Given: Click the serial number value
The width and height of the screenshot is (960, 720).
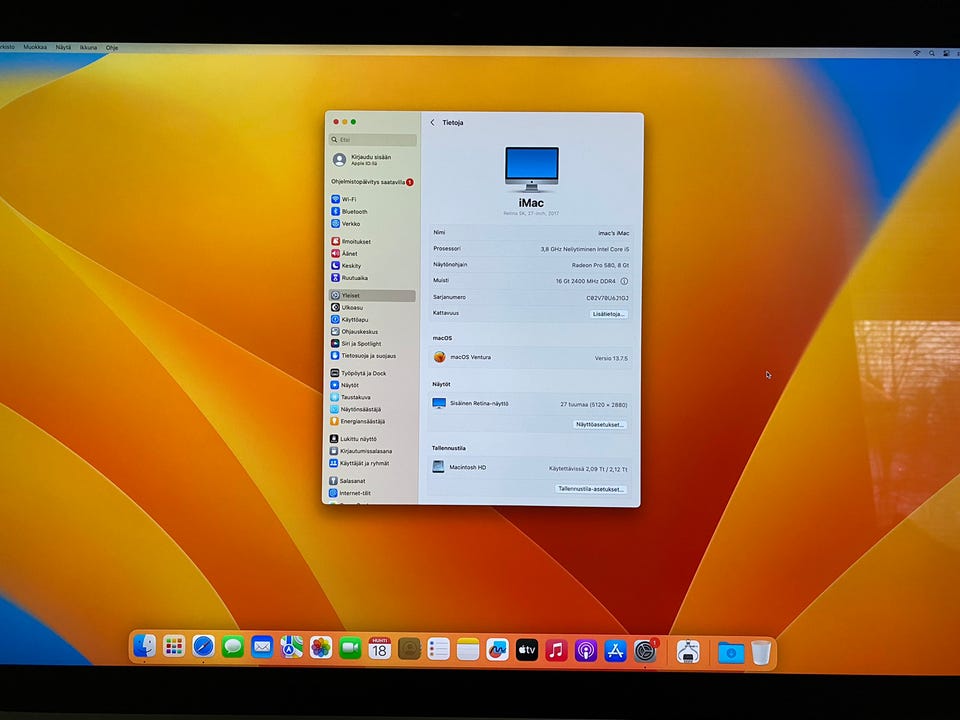Looking at the screenshot, I should coord(607,298).
